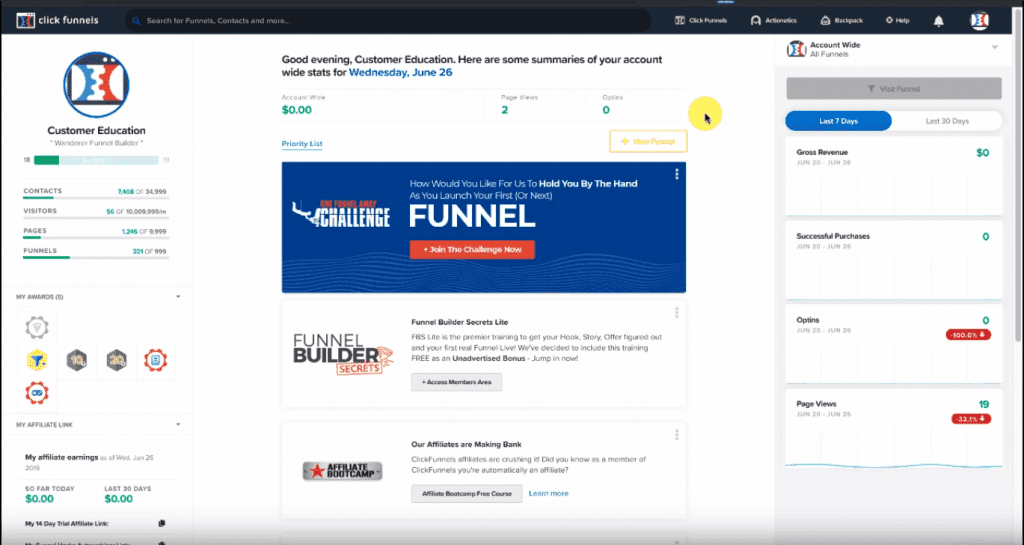Focus the Search for Funnels, Contacts field

click(x=387, y=21)
